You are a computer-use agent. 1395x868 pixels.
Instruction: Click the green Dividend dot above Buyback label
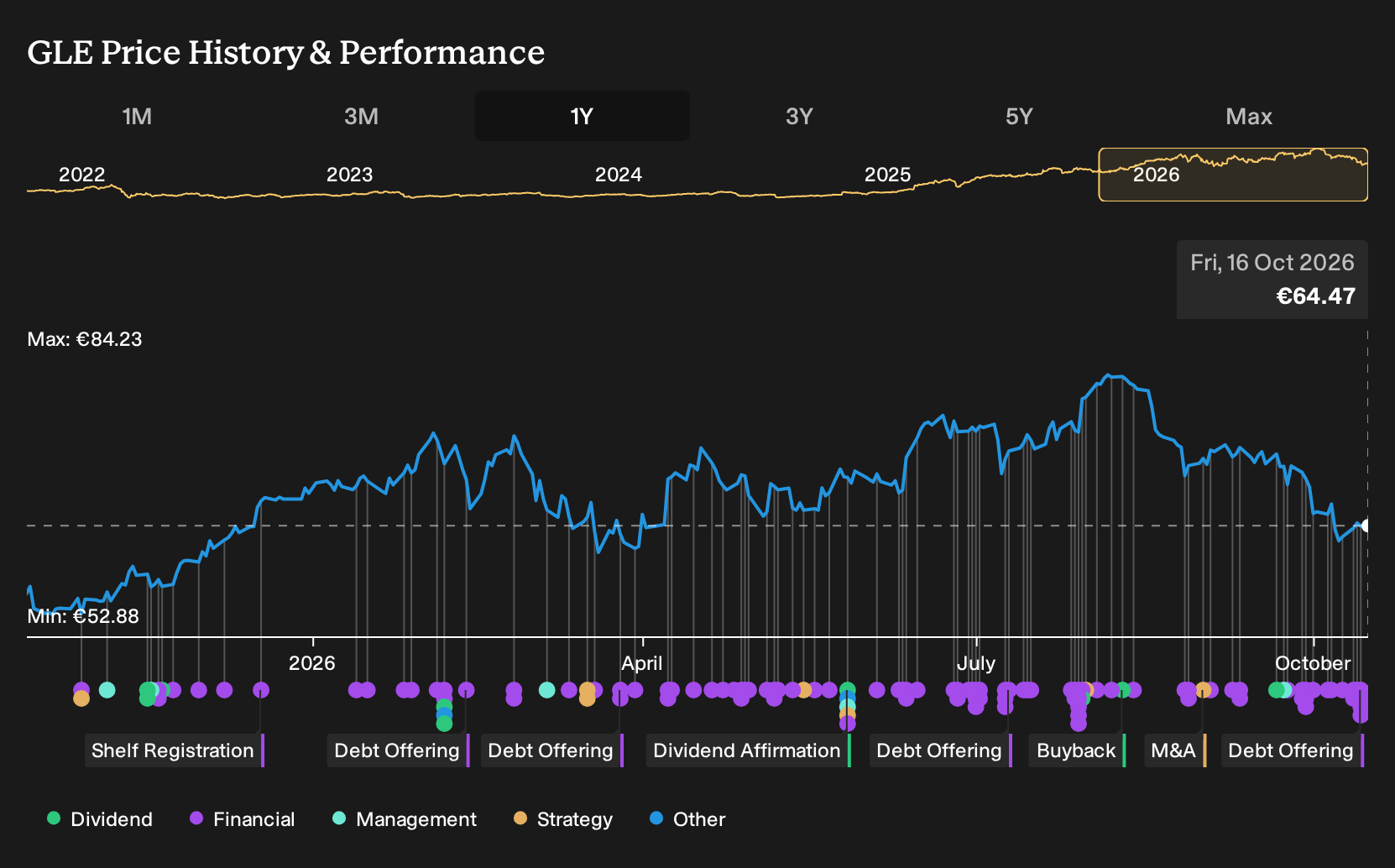point(1123,690)
